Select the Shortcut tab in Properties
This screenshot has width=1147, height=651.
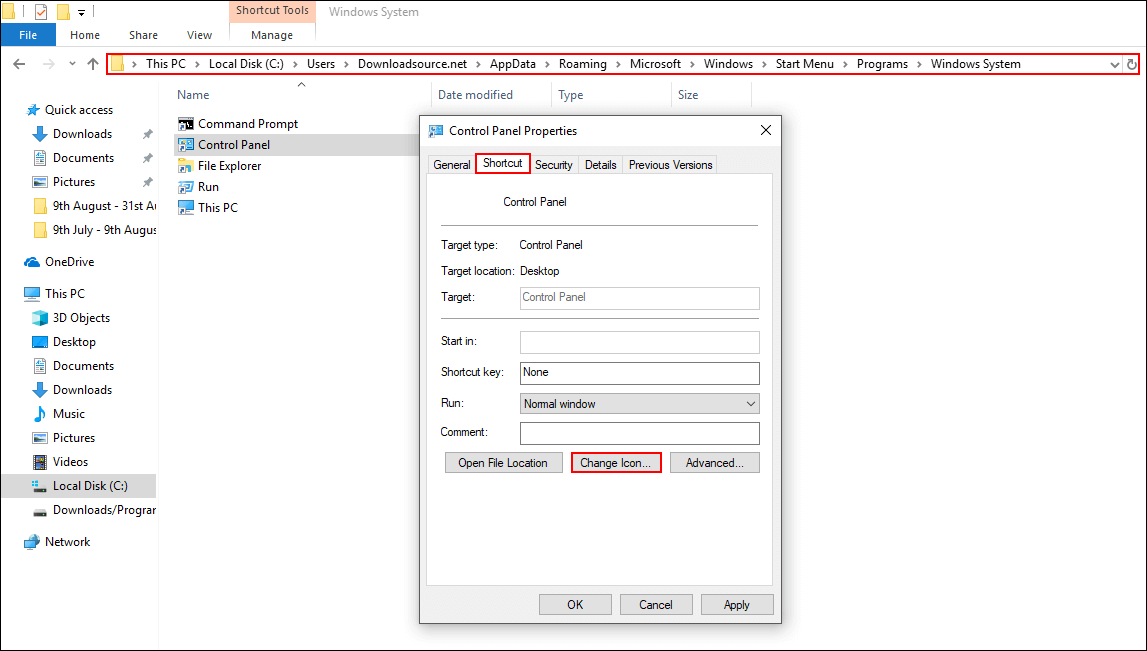503,164
